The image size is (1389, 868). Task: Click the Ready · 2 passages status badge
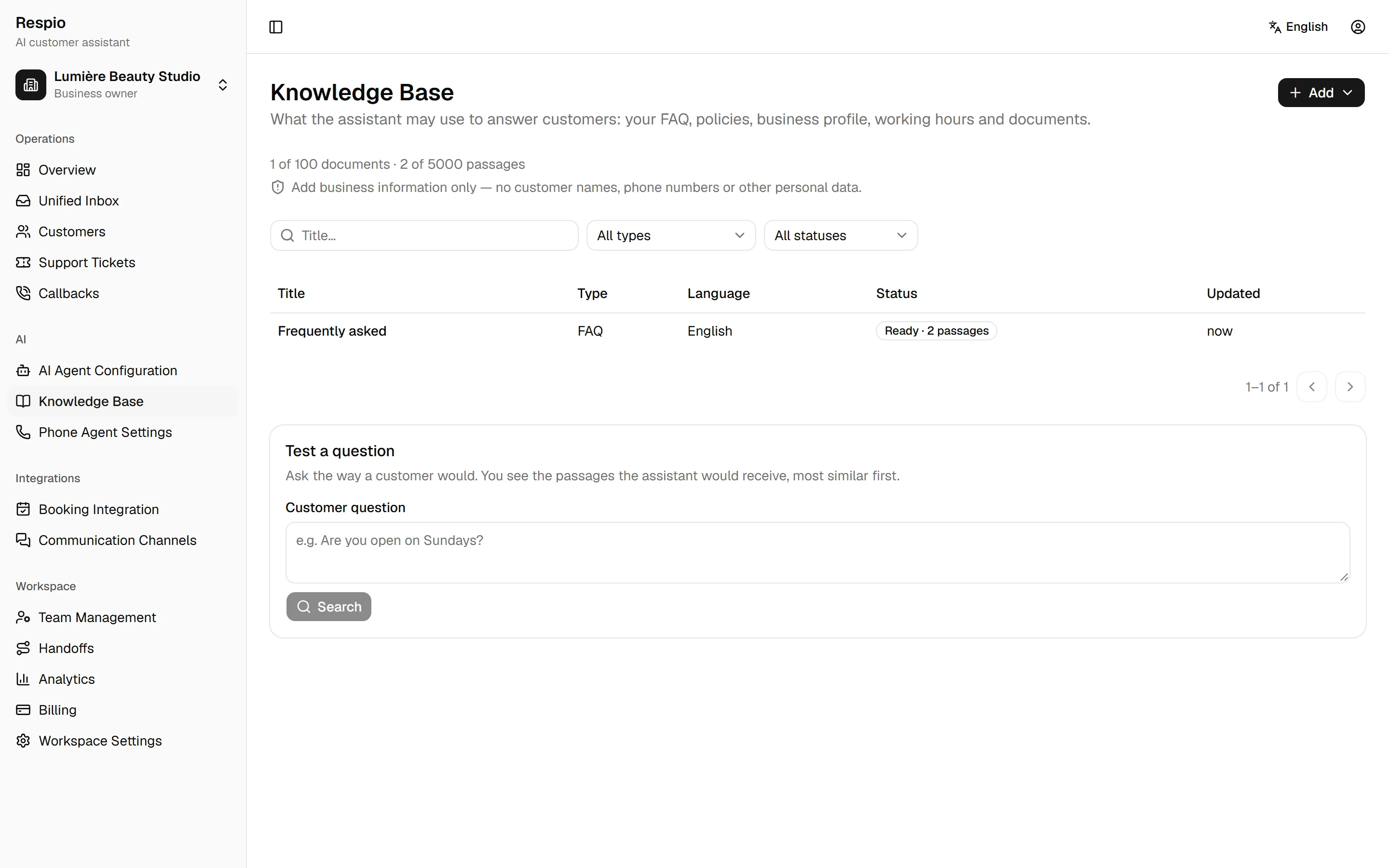tap(936, 331)
